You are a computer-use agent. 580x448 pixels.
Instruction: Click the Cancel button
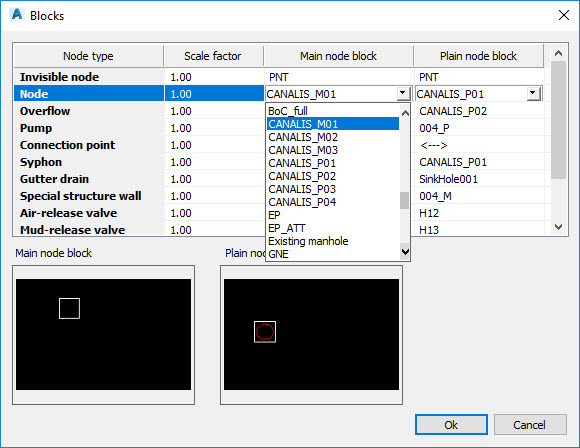[529, 425]
